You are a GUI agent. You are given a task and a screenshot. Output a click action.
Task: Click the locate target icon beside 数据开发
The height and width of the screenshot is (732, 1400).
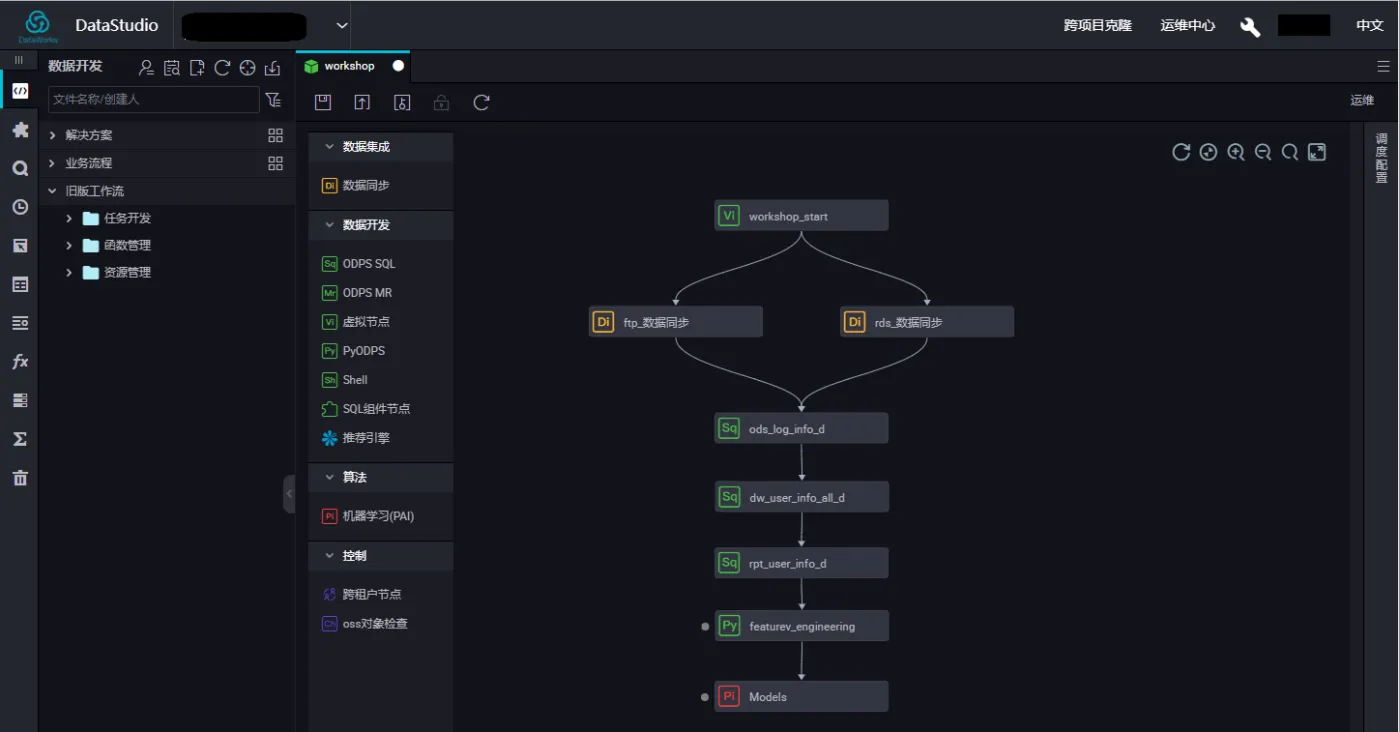(x=247, y=68)
